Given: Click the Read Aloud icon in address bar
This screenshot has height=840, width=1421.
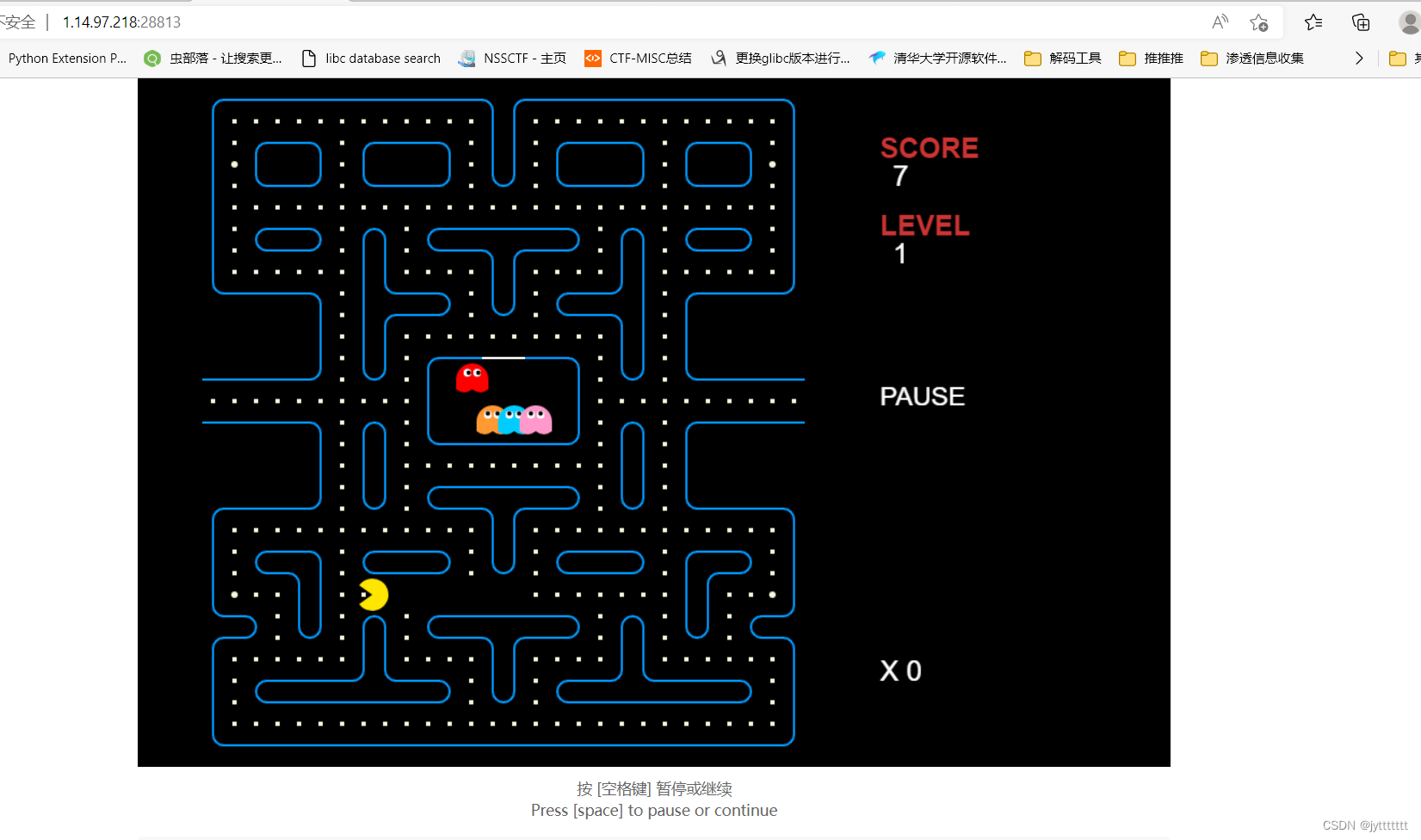Looking at the screenshot, I should point(1220,22).
